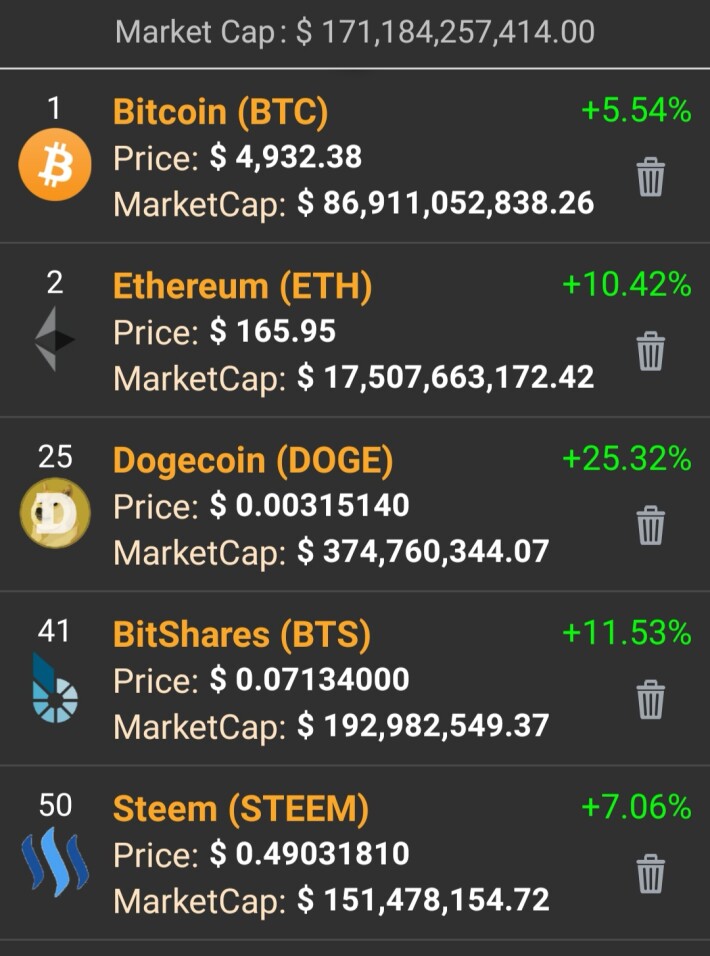The height and width of the screenshot is (956, 710).
Task: Delete Ethereum using its trash icon
Action: coord(650,351)
